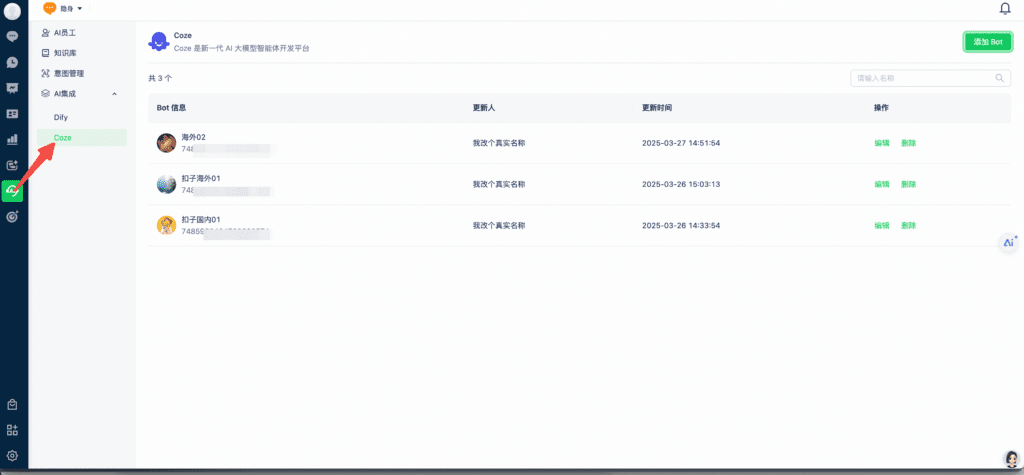Click the bot name 扣子国内01
1024x475 pixels.
(x=201, y=220)
